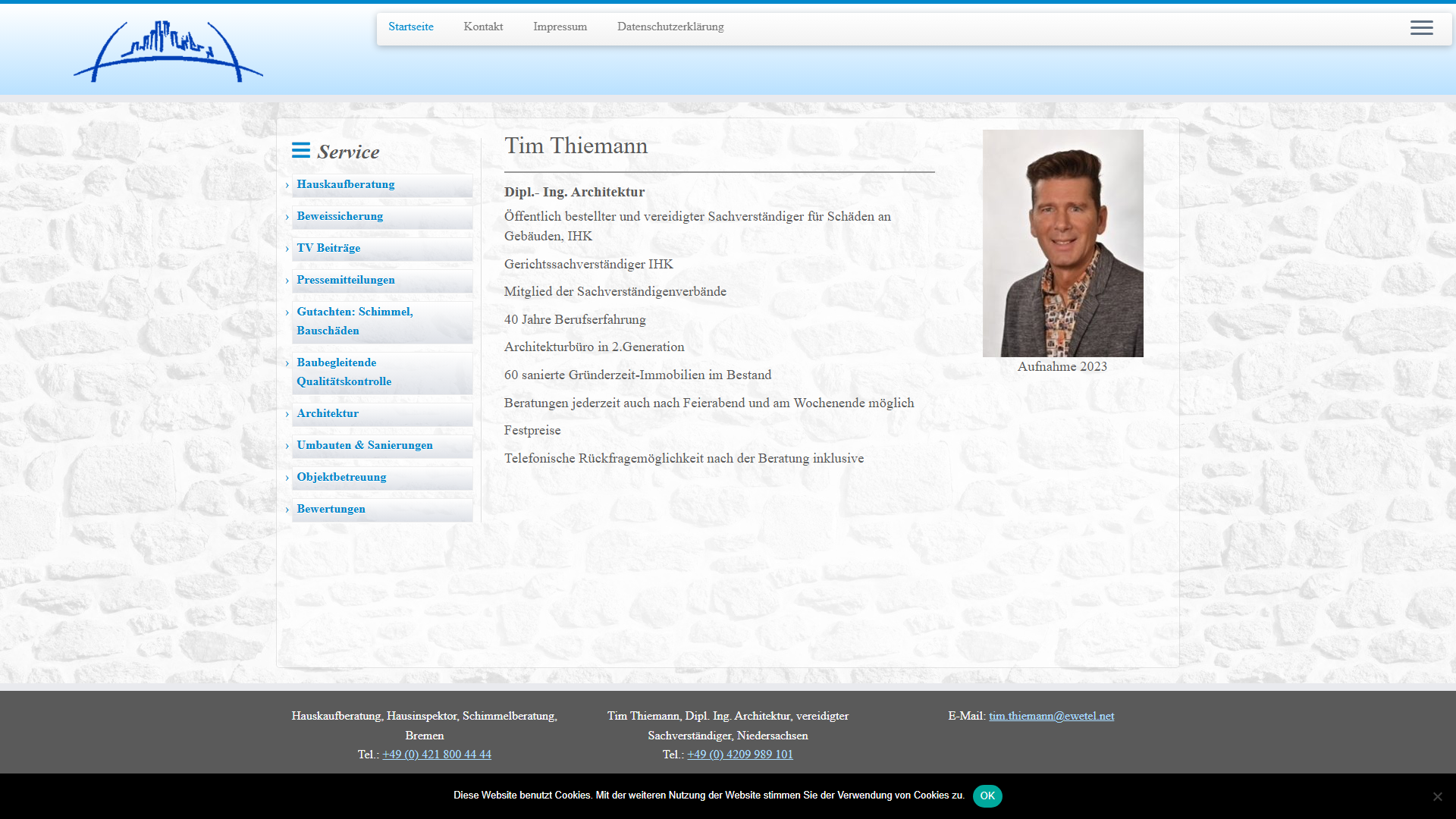Screen dimensions: 1456x819
Task: Open Pressemitteilungen service entry
Action: tap(382, 281)
